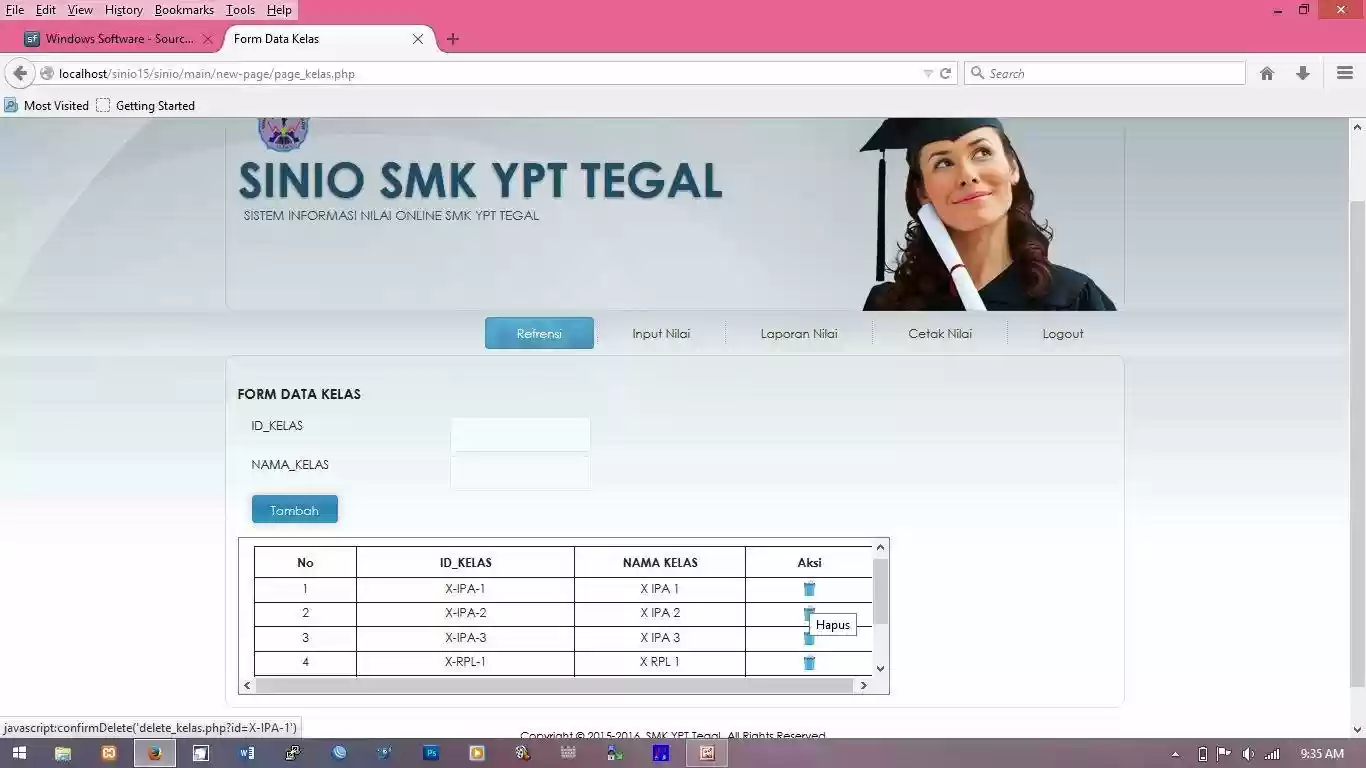Delete class X-IPA-1 using its trash icon

(809, 589)
